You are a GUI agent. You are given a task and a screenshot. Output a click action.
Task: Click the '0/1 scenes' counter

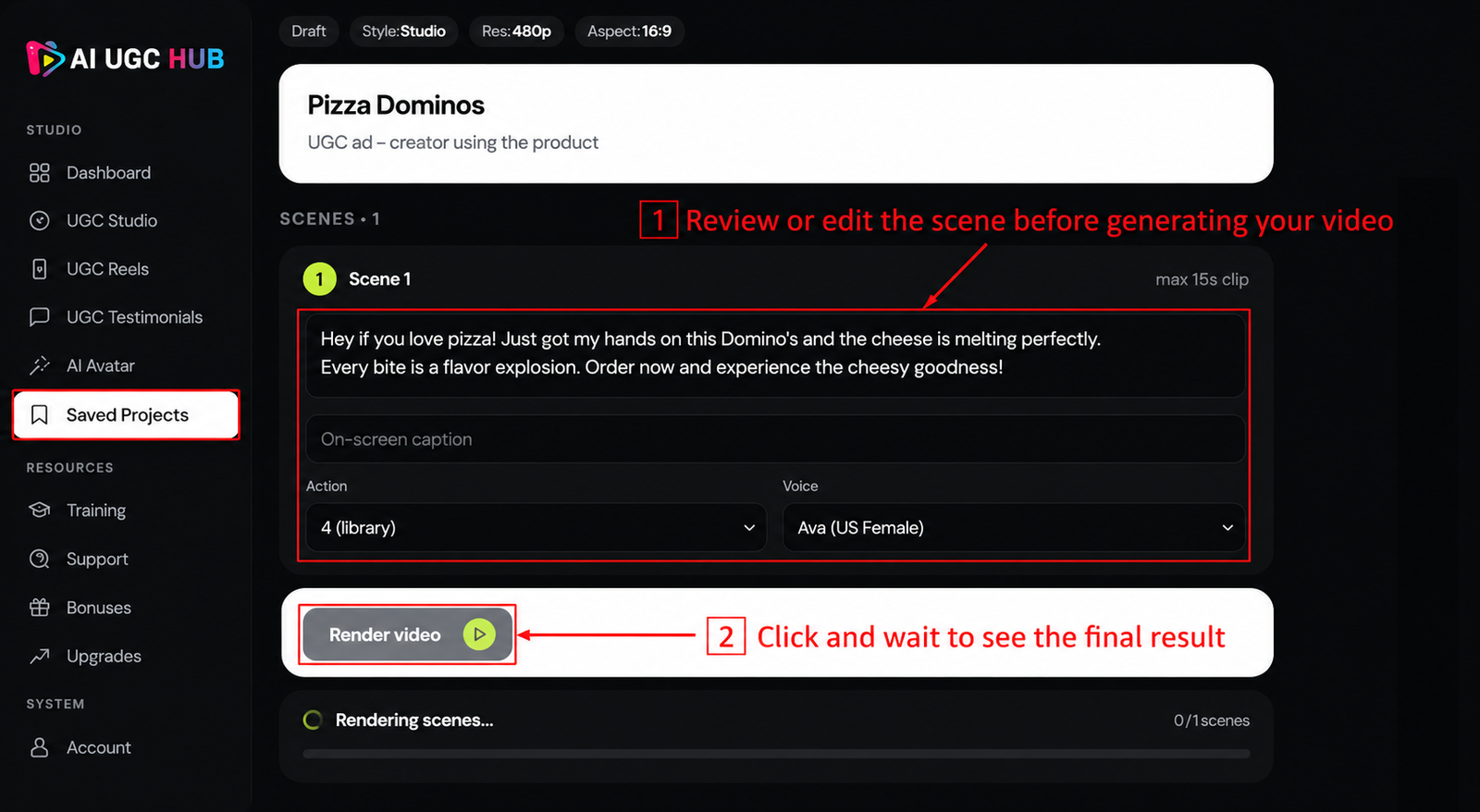click(x=1212, y=720)
